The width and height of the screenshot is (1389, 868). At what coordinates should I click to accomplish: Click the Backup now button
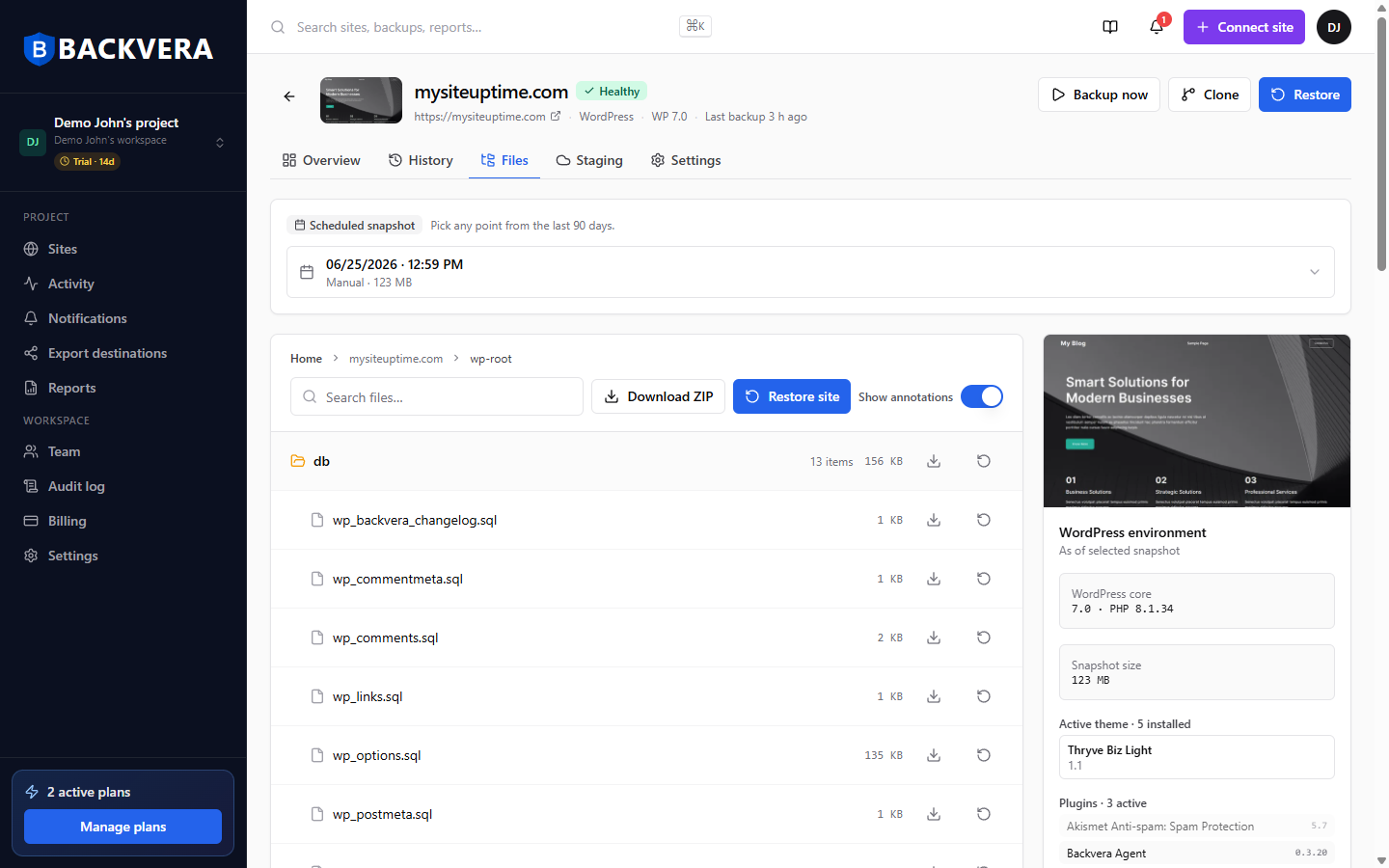pos(1099,95)
